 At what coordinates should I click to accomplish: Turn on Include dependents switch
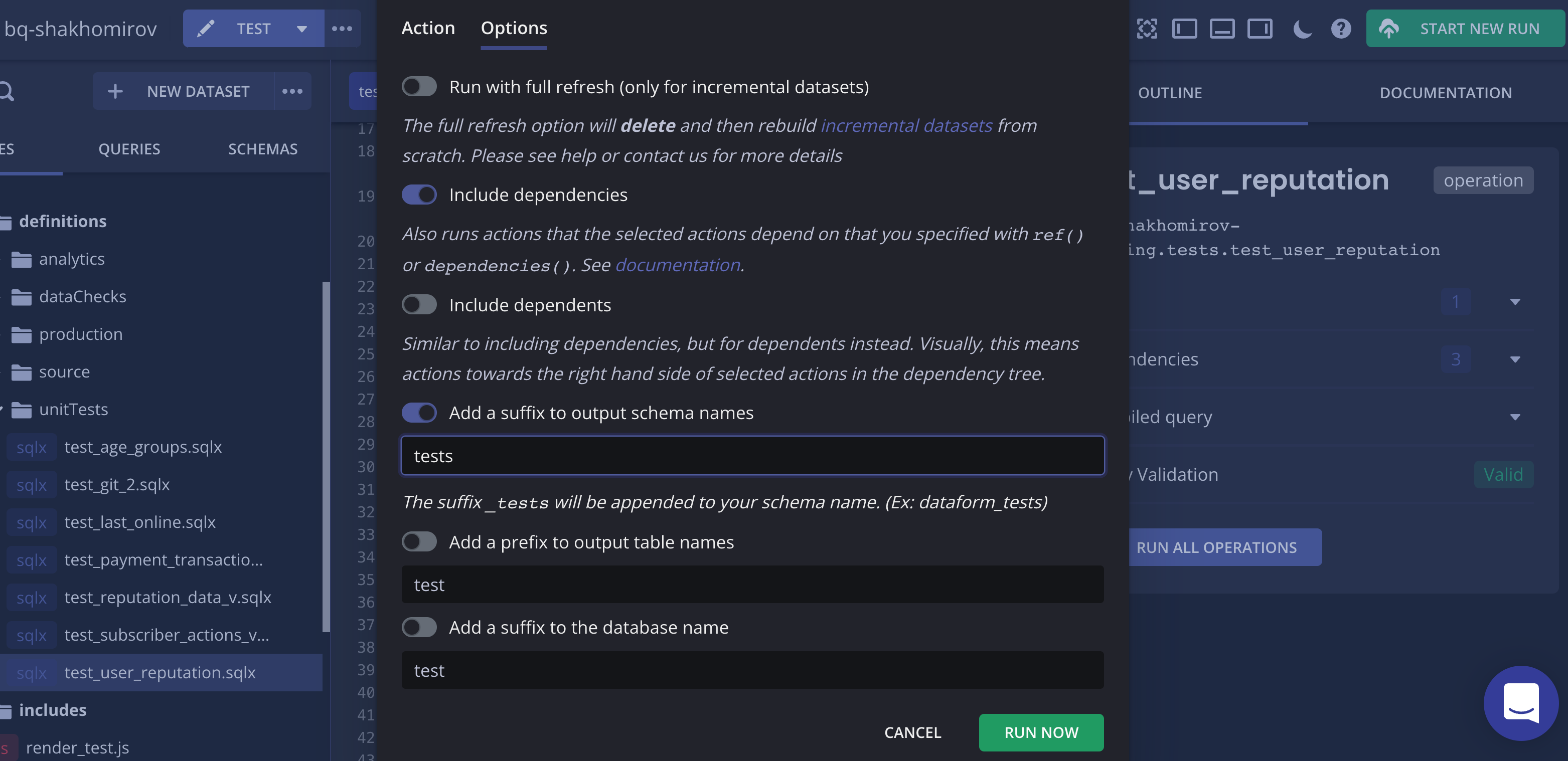pos(419,305)
